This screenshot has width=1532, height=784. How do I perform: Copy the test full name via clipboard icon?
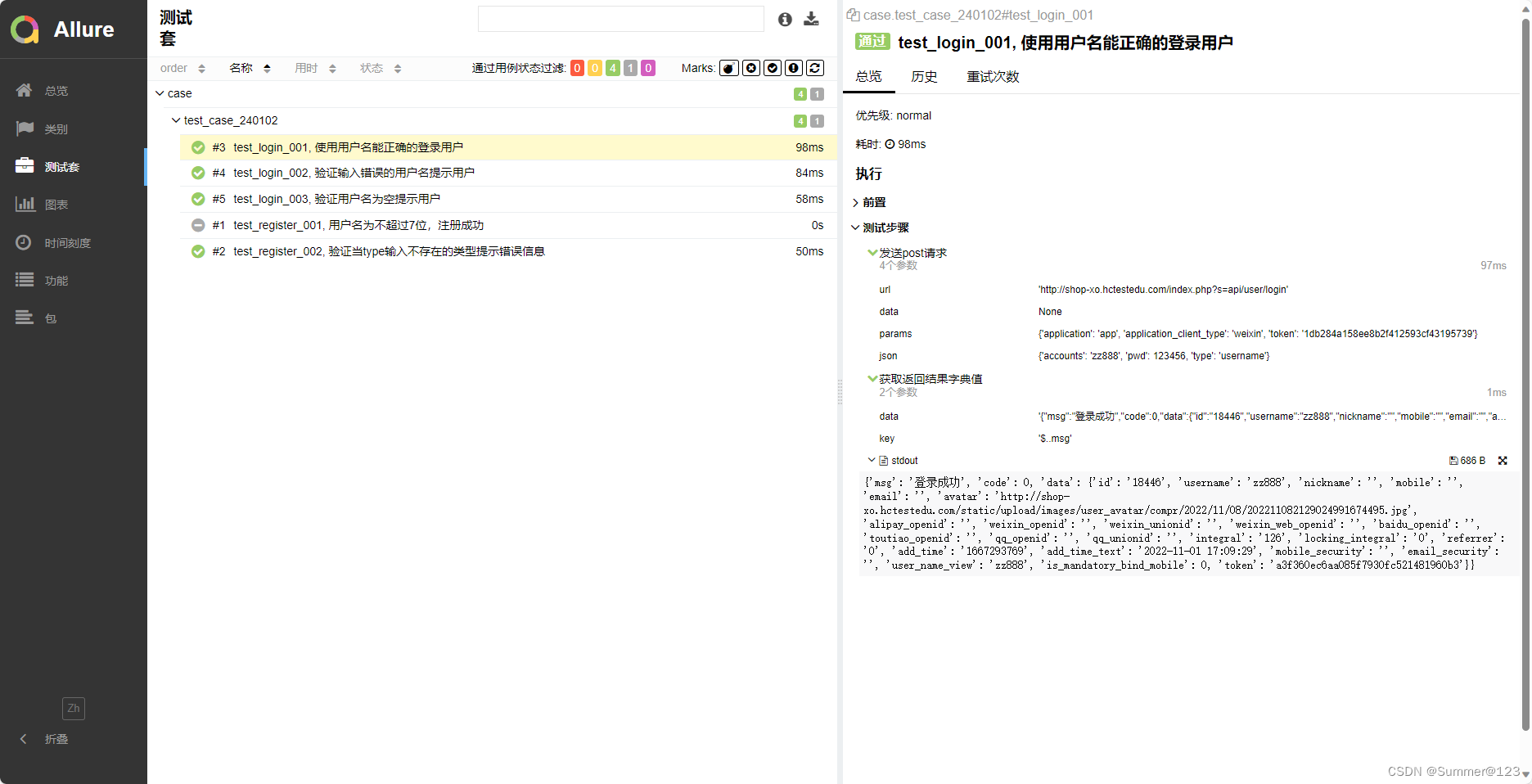853,15
